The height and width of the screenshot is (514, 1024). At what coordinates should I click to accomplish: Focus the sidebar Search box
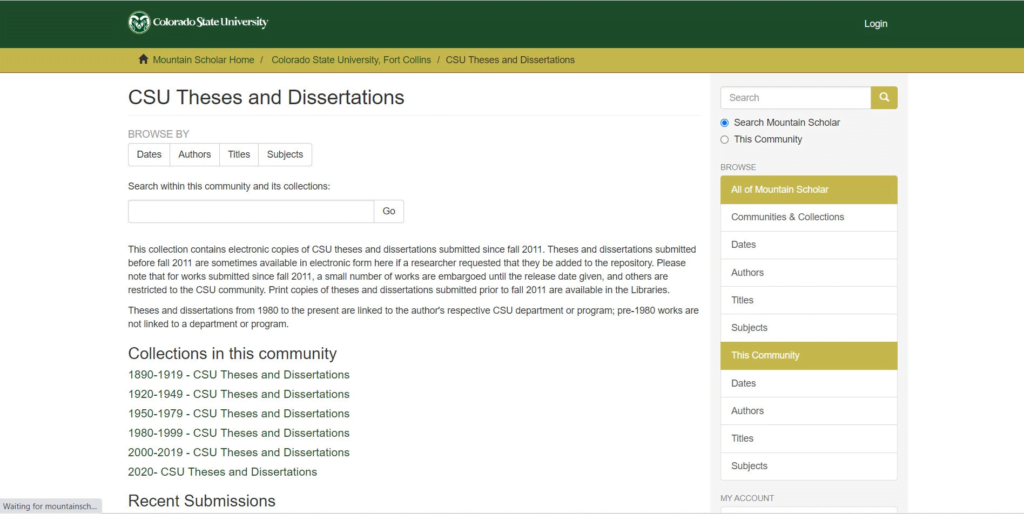[795, 97]
